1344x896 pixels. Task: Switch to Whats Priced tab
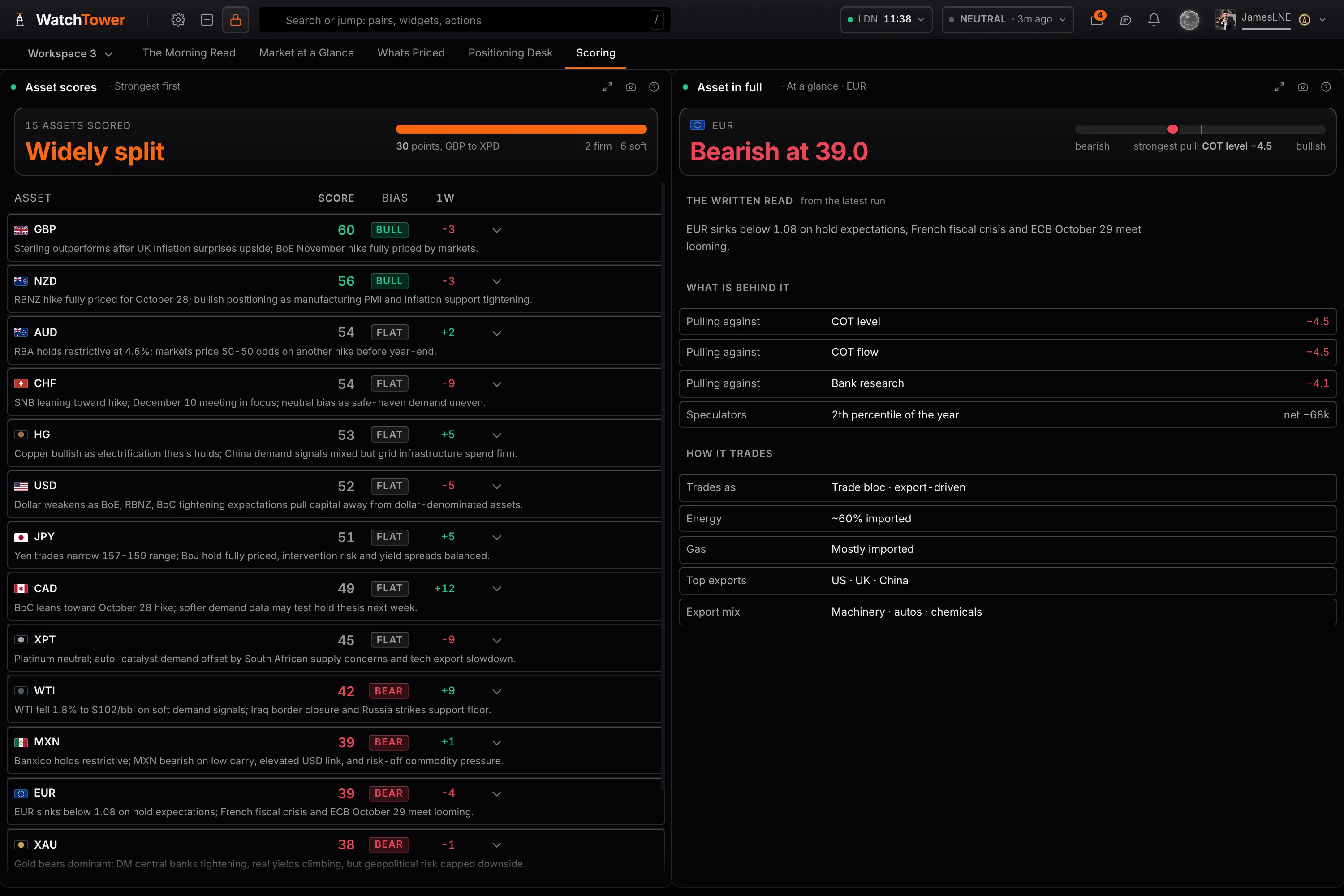[411, 52]
